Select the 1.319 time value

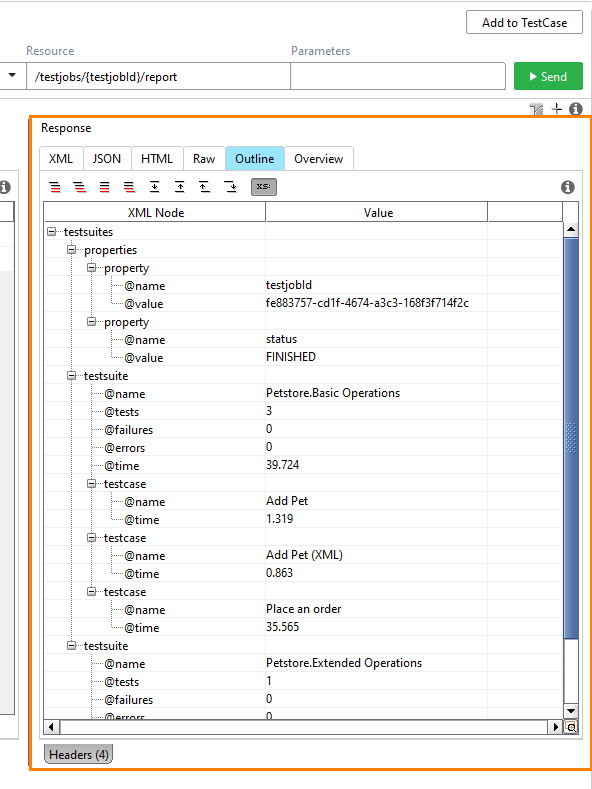point(279,519)
